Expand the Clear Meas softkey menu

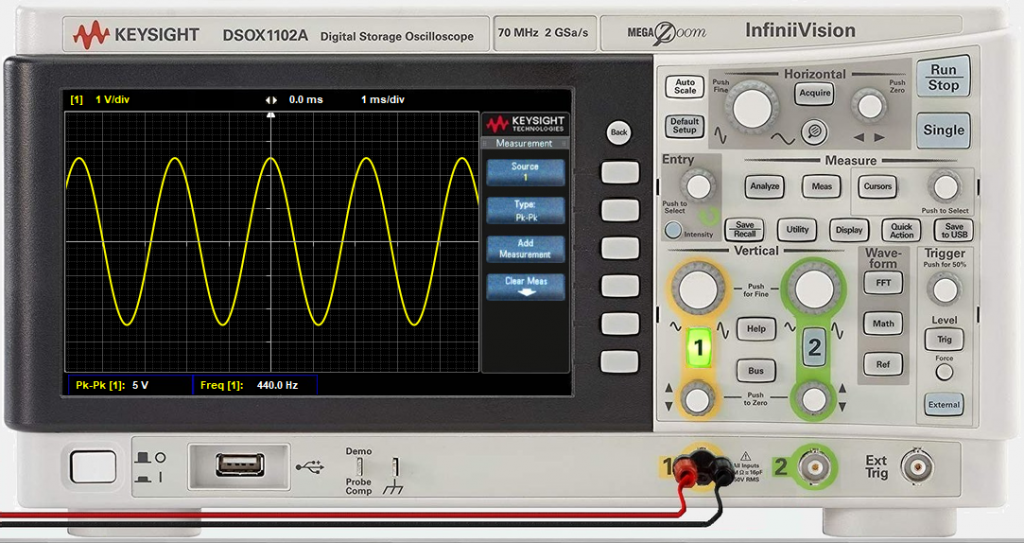click(525, 286)
